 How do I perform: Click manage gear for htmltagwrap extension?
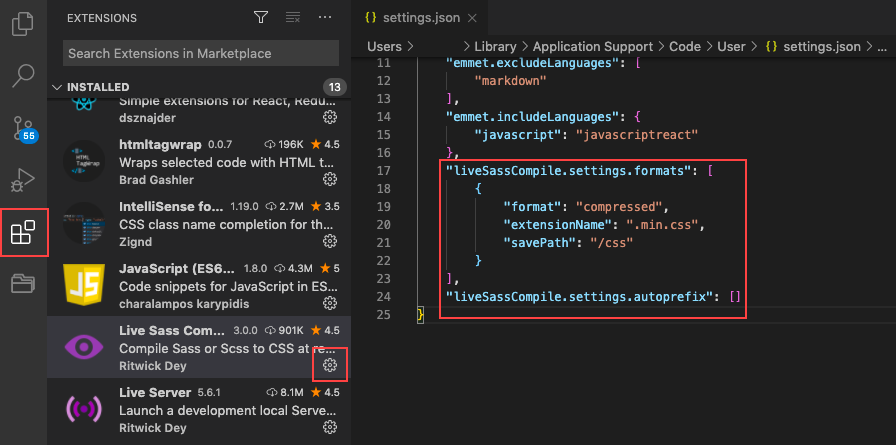330,179
